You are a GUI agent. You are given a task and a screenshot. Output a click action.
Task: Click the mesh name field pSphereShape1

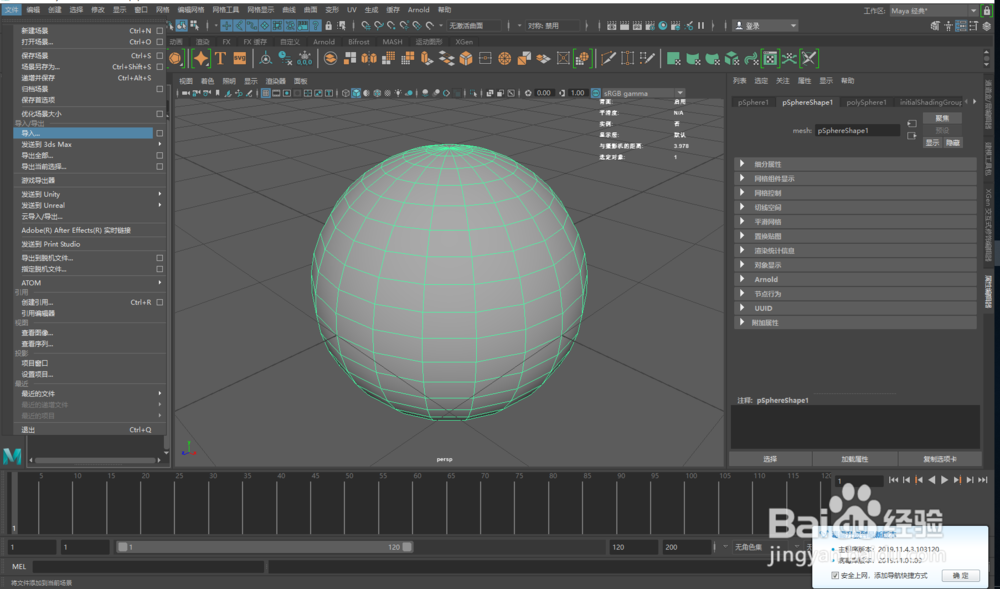[x=857, y=131]
